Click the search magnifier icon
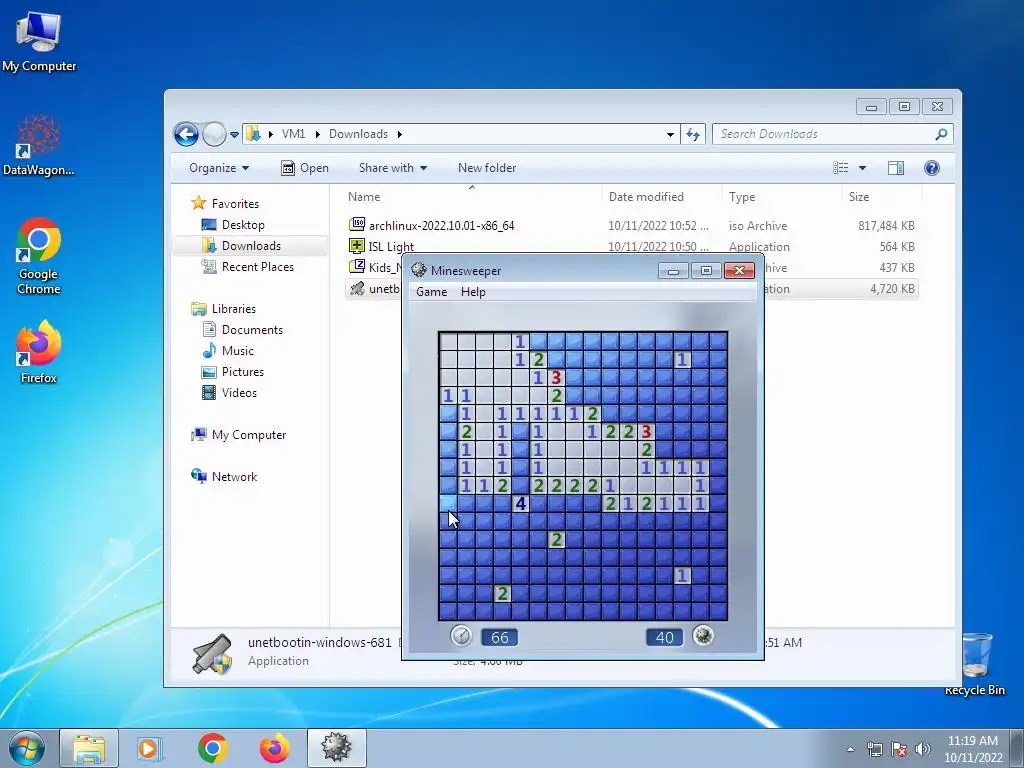The height and width of the screenshot is (768, 1024). coord(941,134)
